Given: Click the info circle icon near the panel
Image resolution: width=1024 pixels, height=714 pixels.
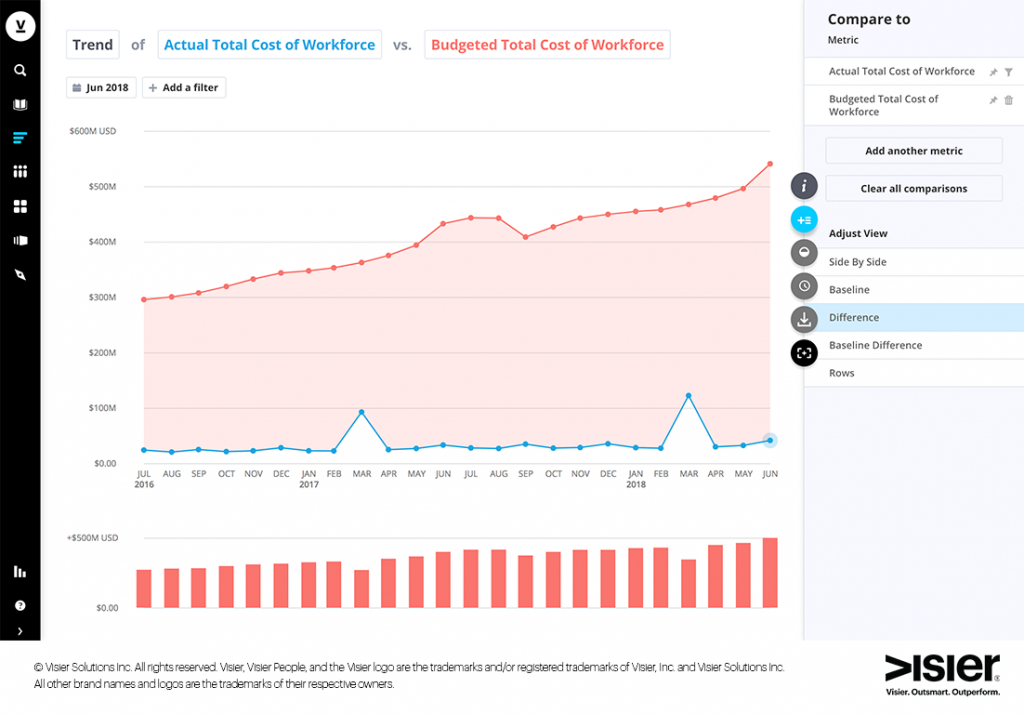Looking at the screenshot, I should 804,186.
